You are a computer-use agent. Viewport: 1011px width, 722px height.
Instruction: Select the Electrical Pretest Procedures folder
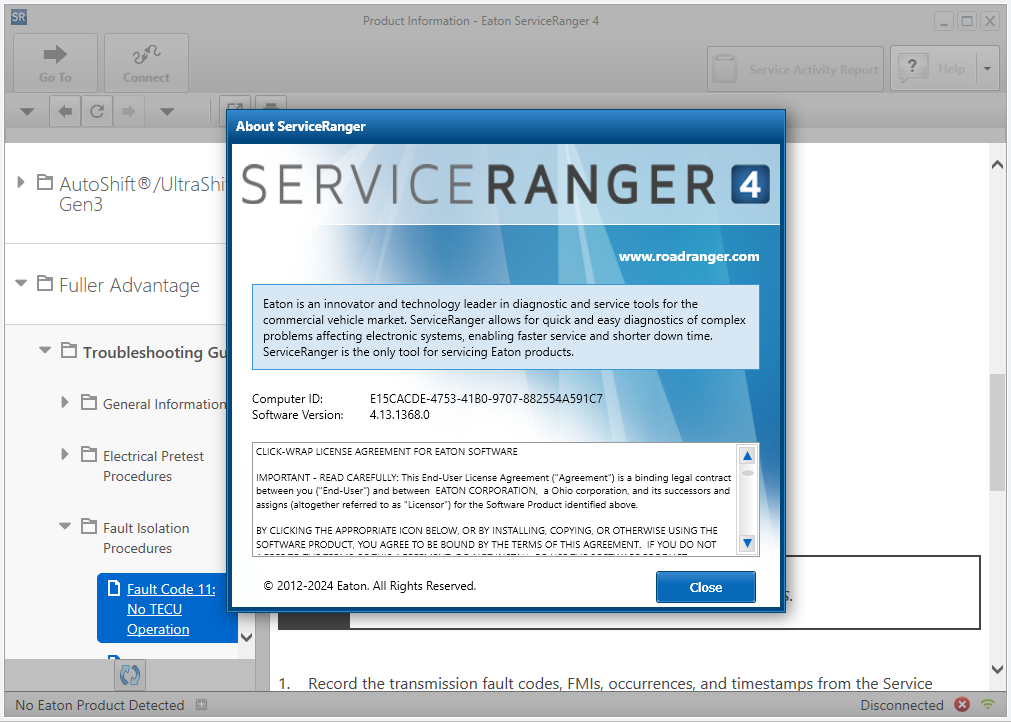(x=152, y=466)
